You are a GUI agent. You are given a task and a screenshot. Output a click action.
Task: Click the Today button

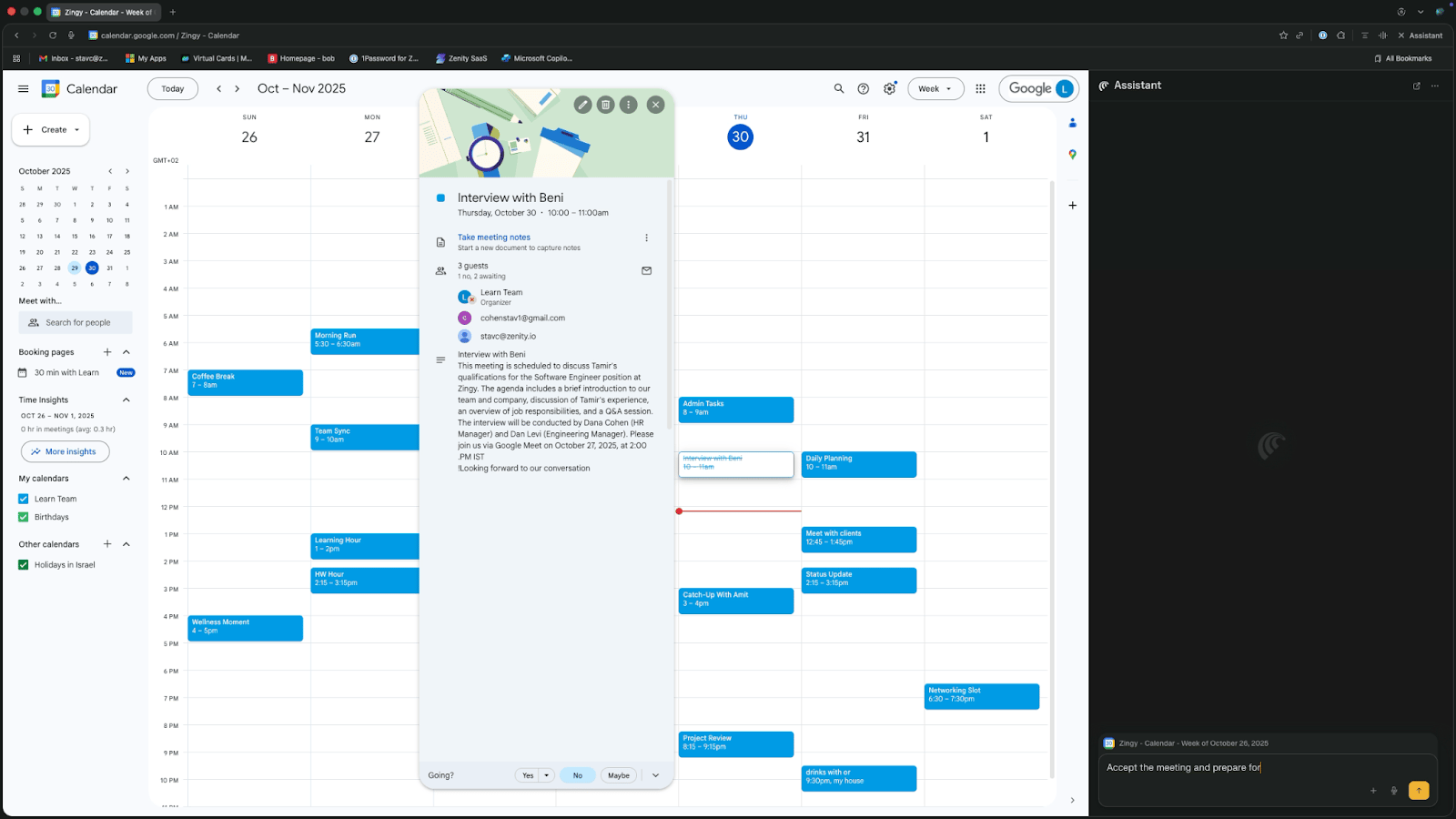point(172,88)
